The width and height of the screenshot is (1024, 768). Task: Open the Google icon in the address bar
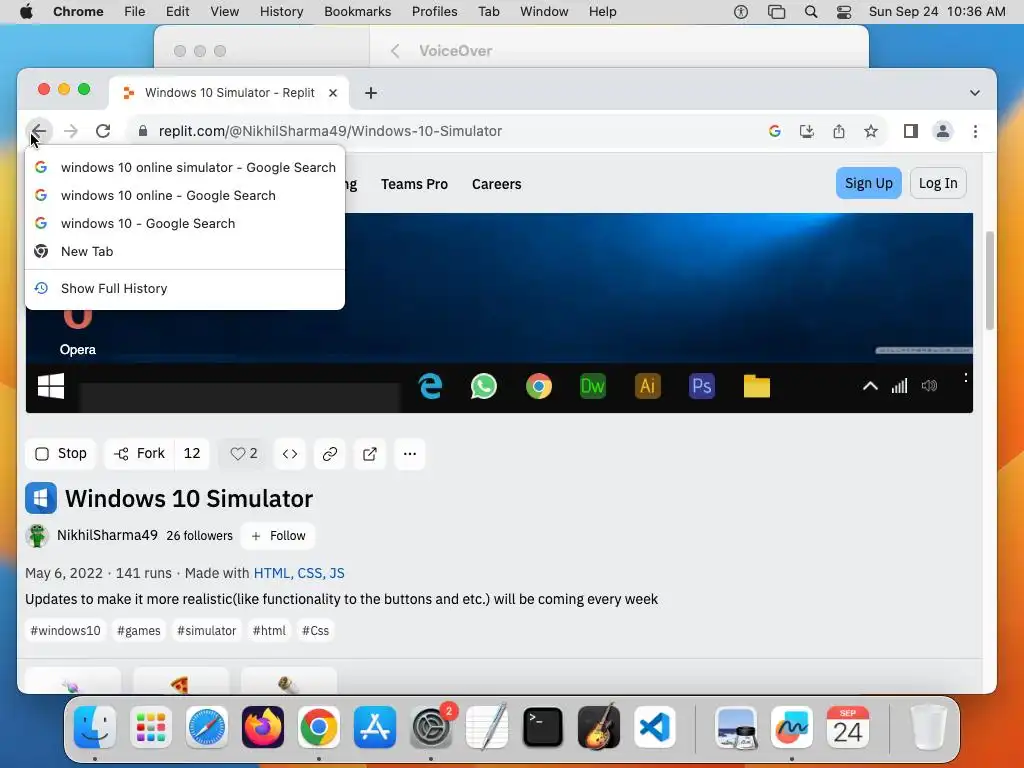click(x=775, y=131)
